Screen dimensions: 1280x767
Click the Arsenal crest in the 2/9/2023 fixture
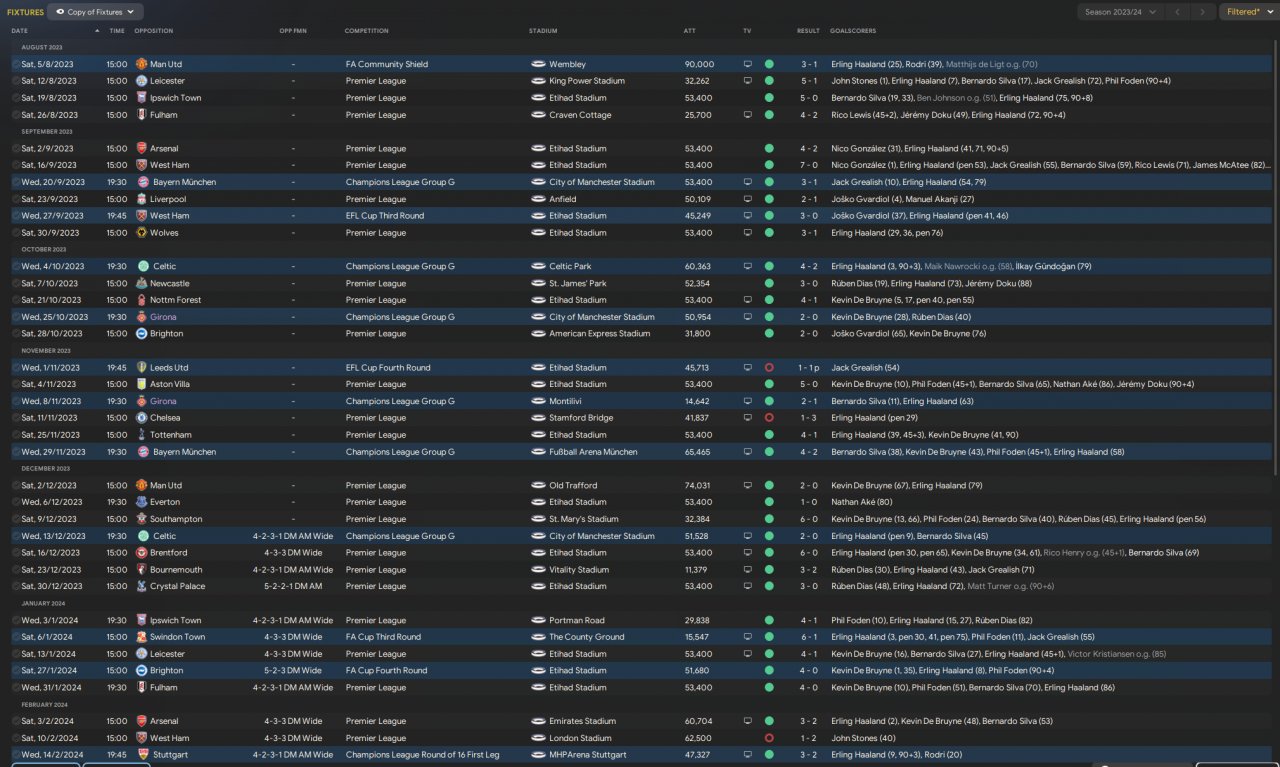(142, 149)
